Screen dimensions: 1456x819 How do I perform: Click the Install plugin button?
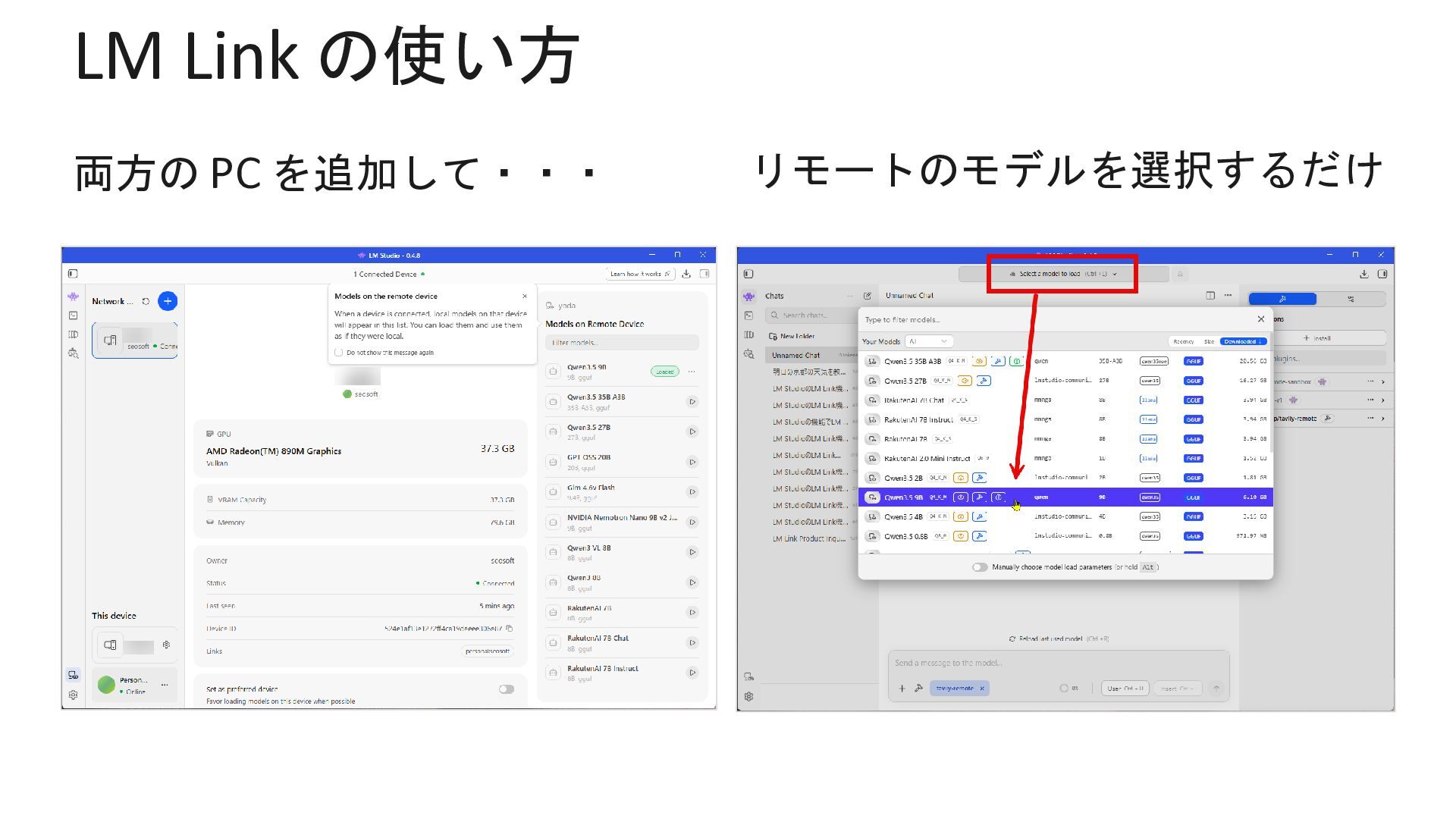click(x=1317, y=338)
